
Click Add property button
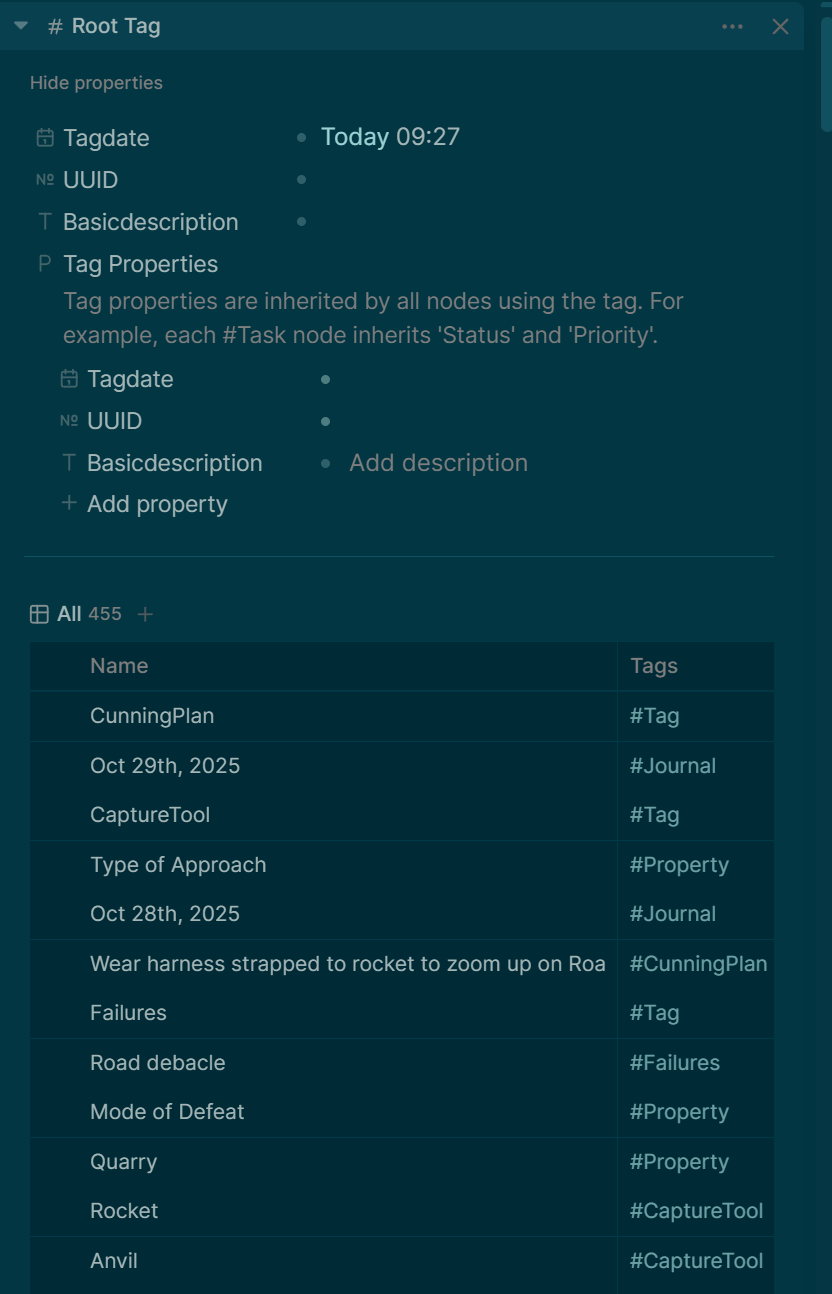tap(156, 504)
